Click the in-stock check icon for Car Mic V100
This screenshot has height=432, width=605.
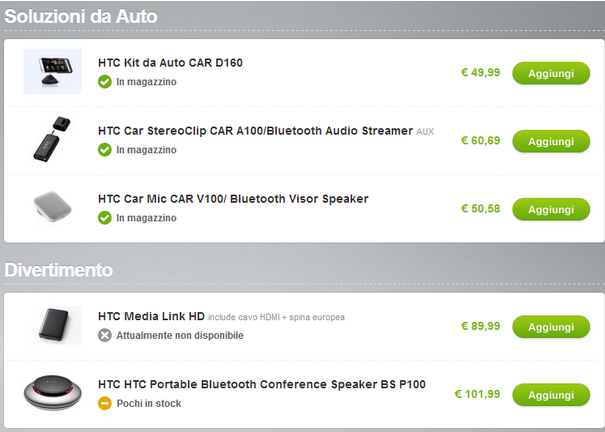105,218
